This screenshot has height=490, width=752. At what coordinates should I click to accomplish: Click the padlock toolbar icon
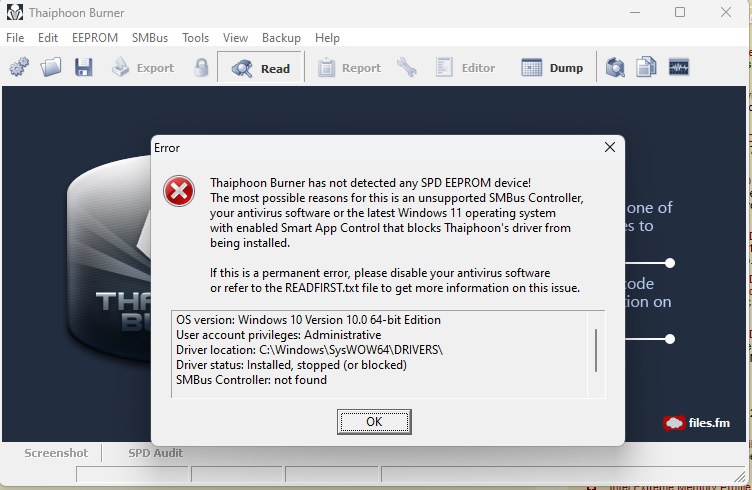201,68
